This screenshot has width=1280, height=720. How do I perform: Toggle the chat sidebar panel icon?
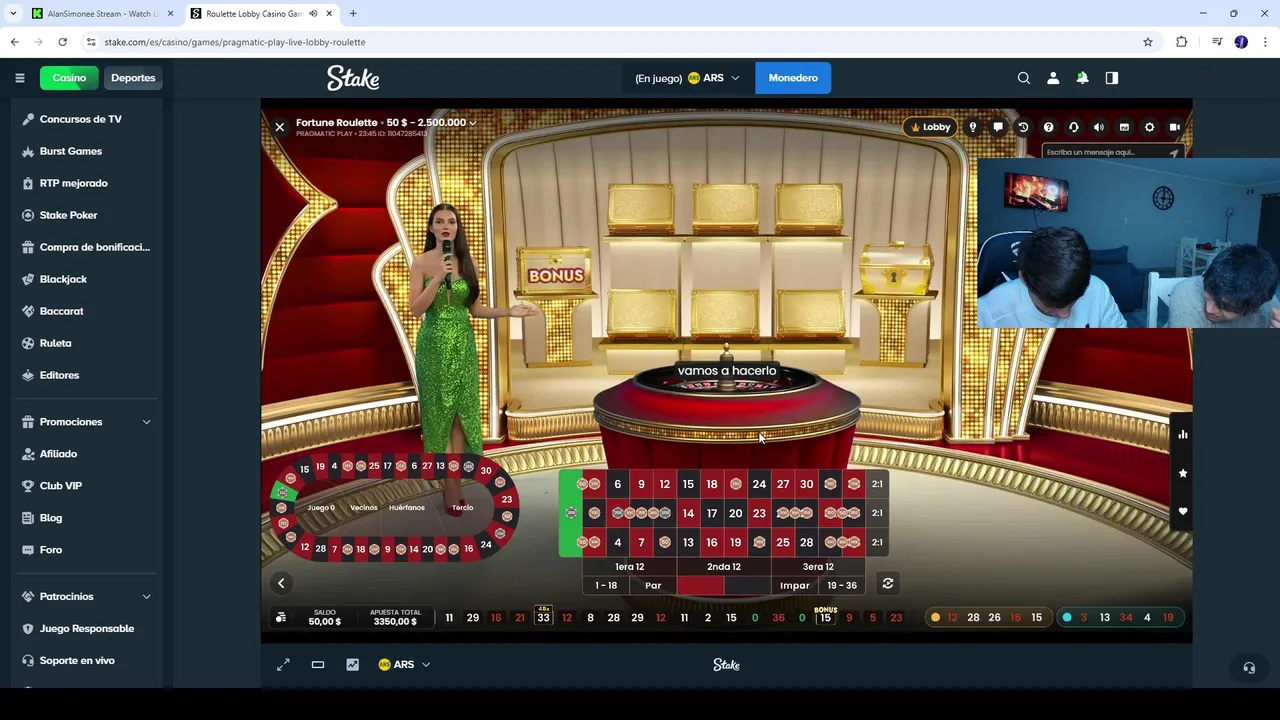tap(1111, 78)
